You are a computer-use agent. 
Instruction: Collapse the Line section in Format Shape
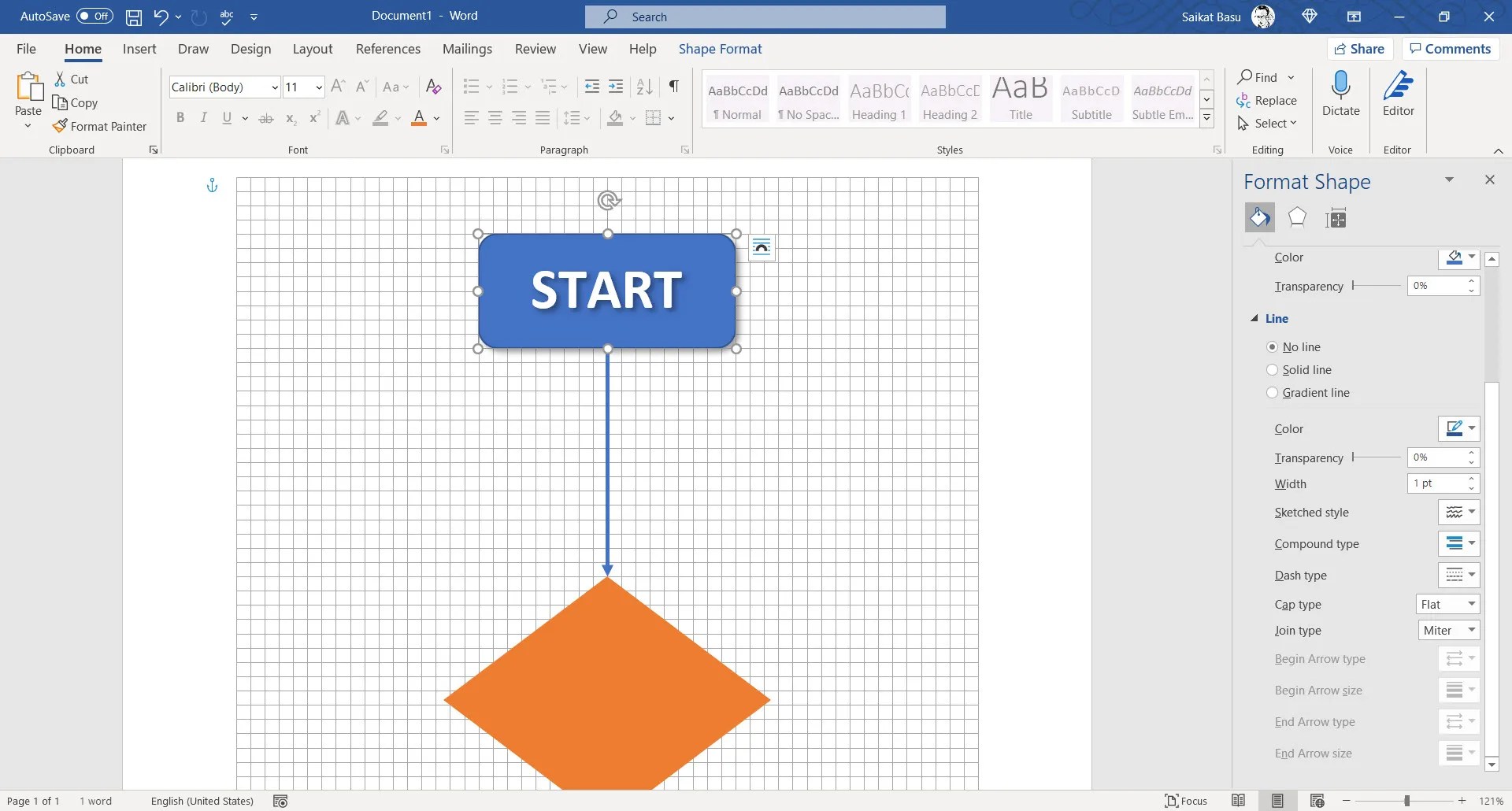(x=1255, y=318)
